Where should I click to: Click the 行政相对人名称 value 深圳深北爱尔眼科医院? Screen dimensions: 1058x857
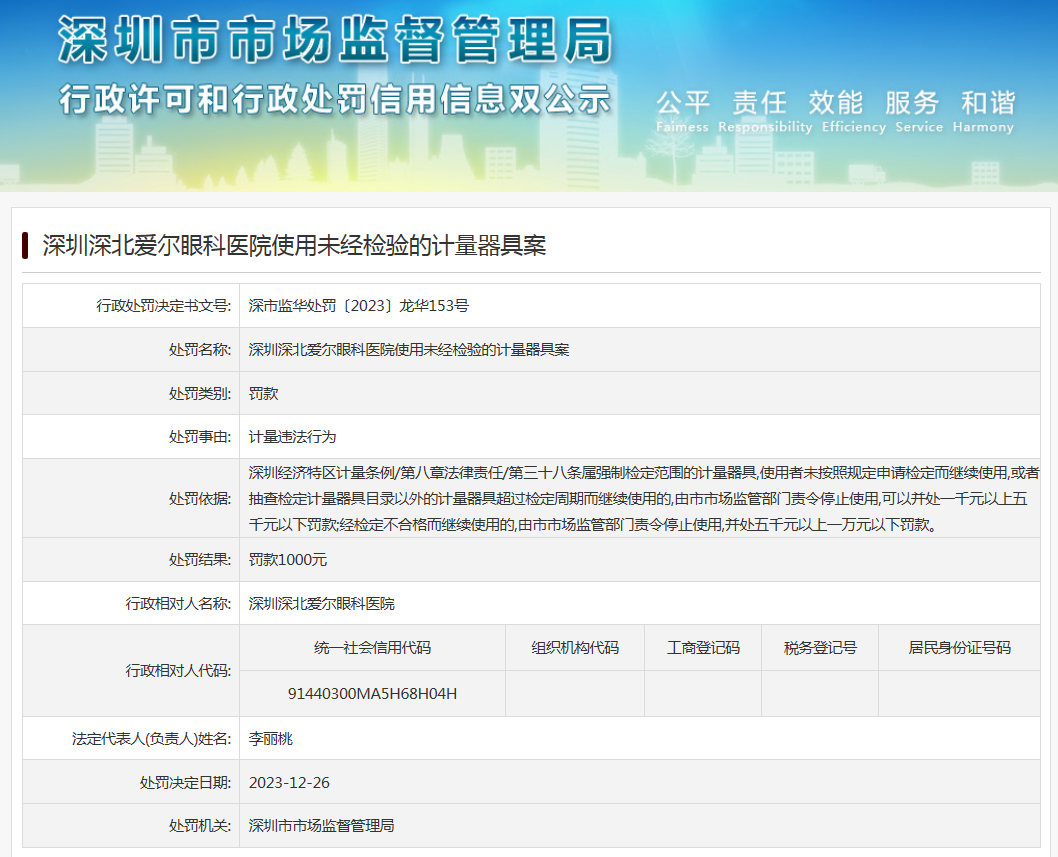(x=321, y=604)
